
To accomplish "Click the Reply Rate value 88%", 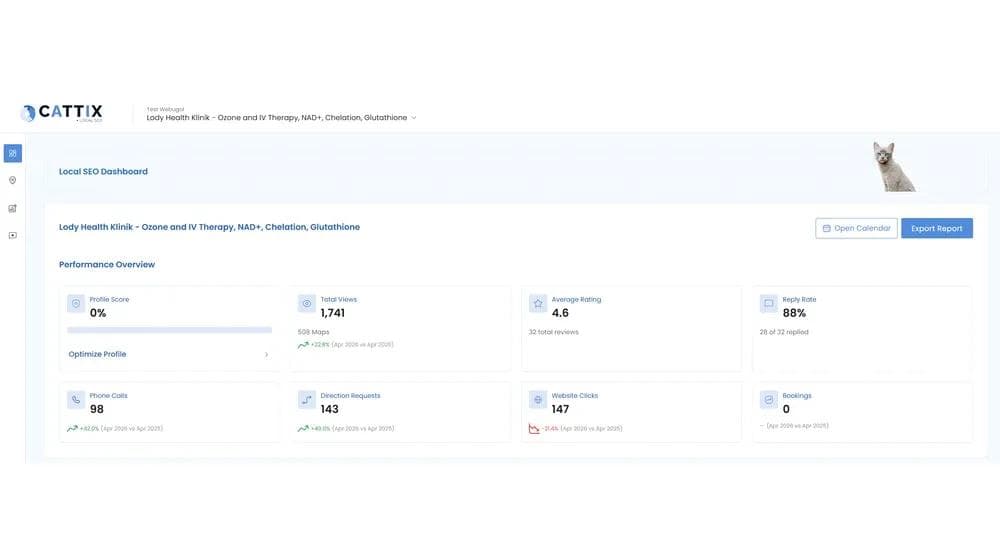I will pos(794,313).
